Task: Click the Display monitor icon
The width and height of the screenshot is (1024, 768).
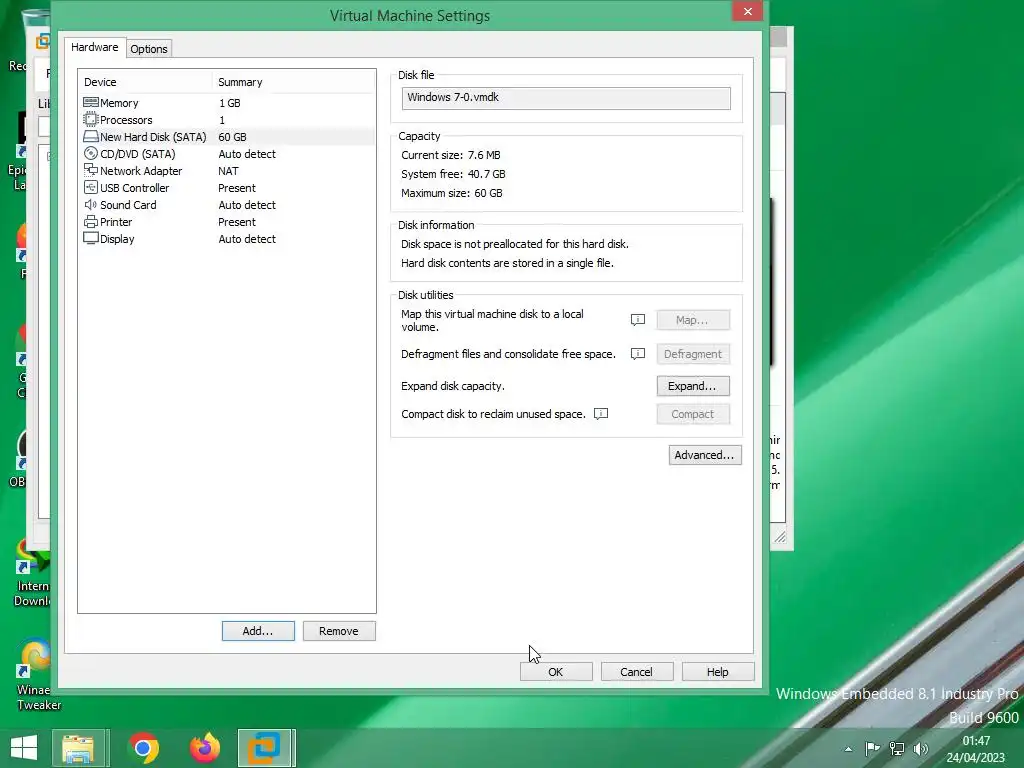Action: [91, 238]
